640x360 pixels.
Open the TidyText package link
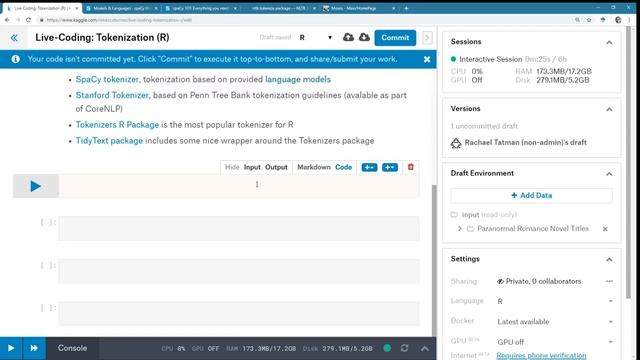pyautogui.click(x=109, y=140)
